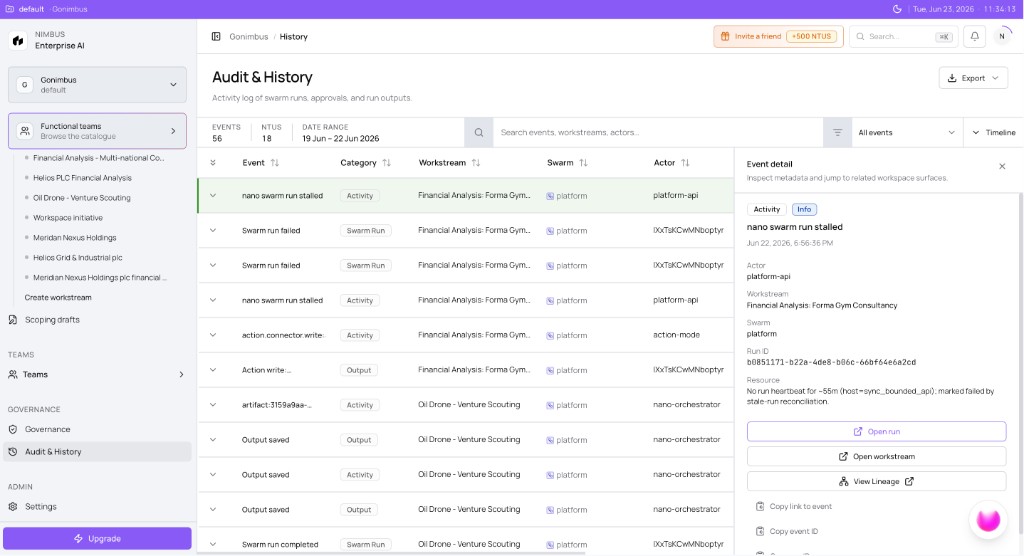Click the Run ID b0851171-b22a-4de8 value
The height and width of the screenshot is (556, 1024).
(x=831, y=362)
